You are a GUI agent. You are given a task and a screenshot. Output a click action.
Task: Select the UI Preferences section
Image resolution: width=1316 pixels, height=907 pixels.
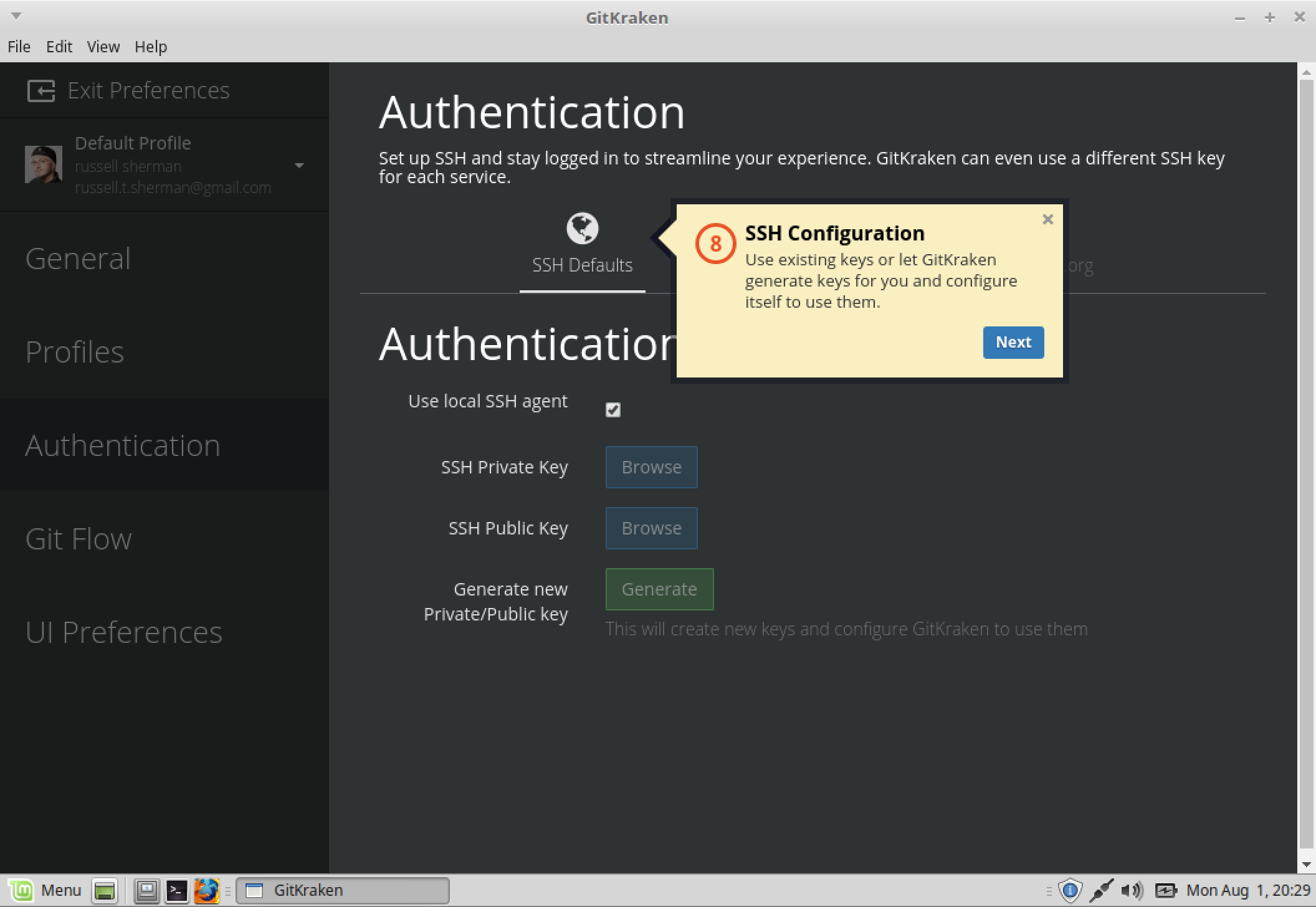(x=164, y=632)
